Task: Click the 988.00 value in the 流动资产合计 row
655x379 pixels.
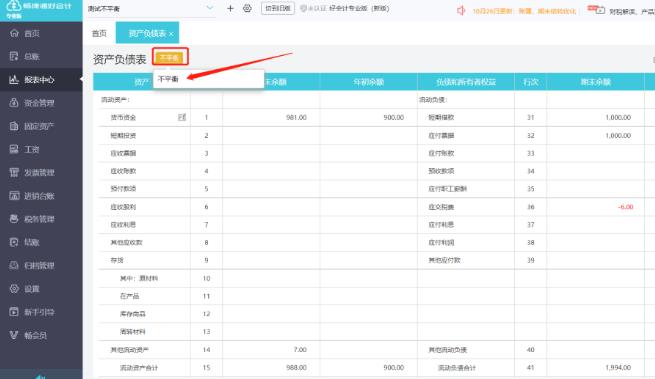Action: (296, 368)
